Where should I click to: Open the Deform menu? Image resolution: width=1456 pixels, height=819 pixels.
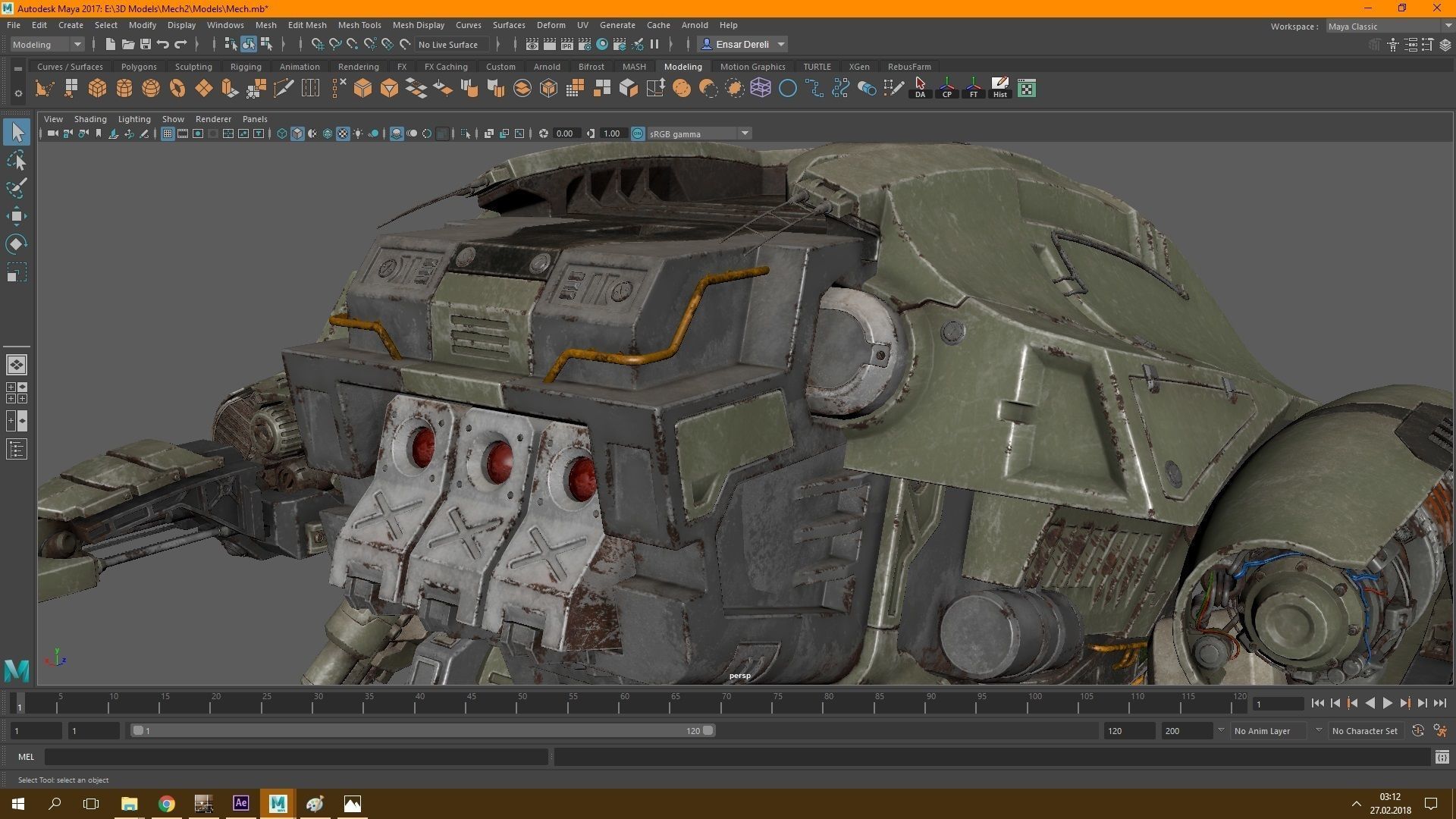[x=551, y=25]
